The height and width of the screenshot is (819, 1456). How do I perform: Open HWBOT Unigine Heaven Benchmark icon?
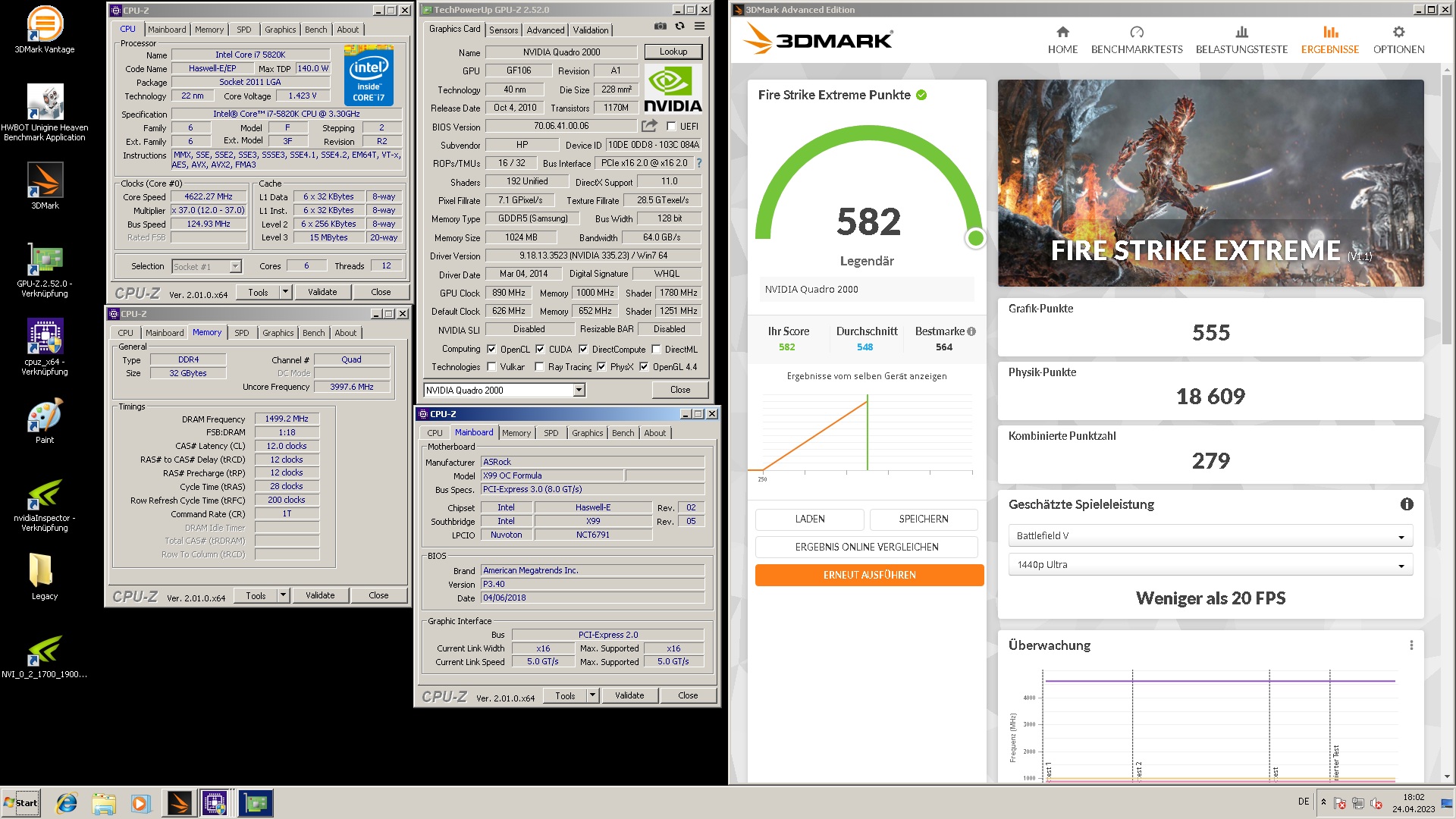point(45,112)
